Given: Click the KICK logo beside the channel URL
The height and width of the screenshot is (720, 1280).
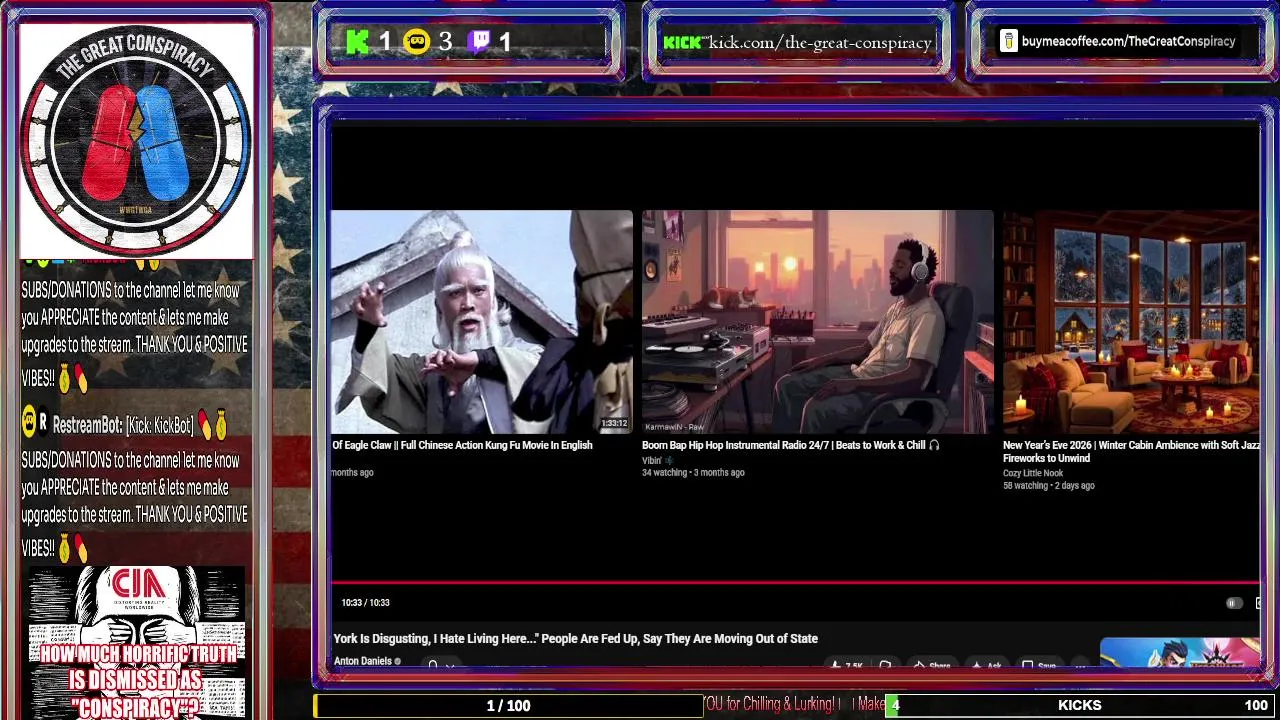Looking at the screenshot, I should click(x=682, y=42).
